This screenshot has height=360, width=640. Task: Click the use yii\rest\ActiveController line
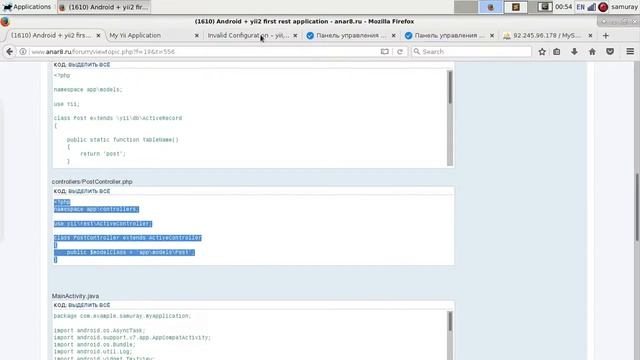[x=103, y=224]
